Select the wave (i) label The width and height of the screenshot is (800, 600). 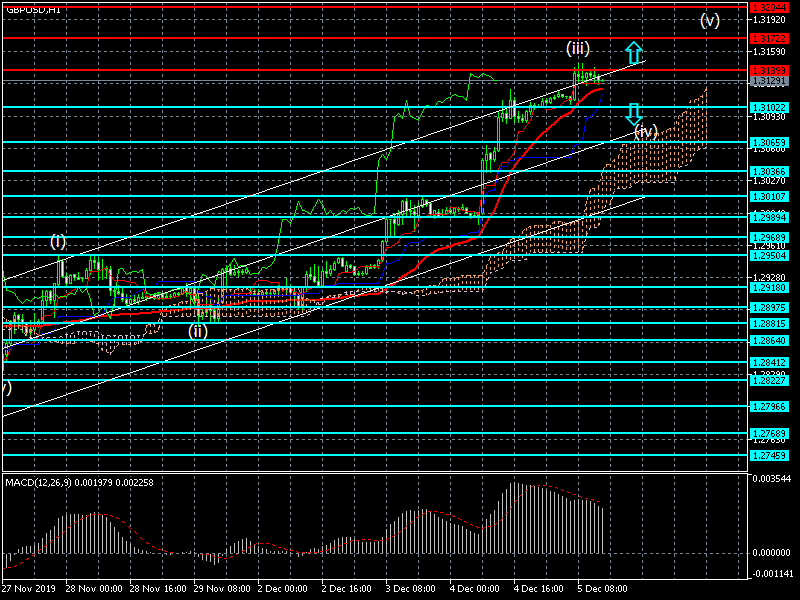[59, 241]
